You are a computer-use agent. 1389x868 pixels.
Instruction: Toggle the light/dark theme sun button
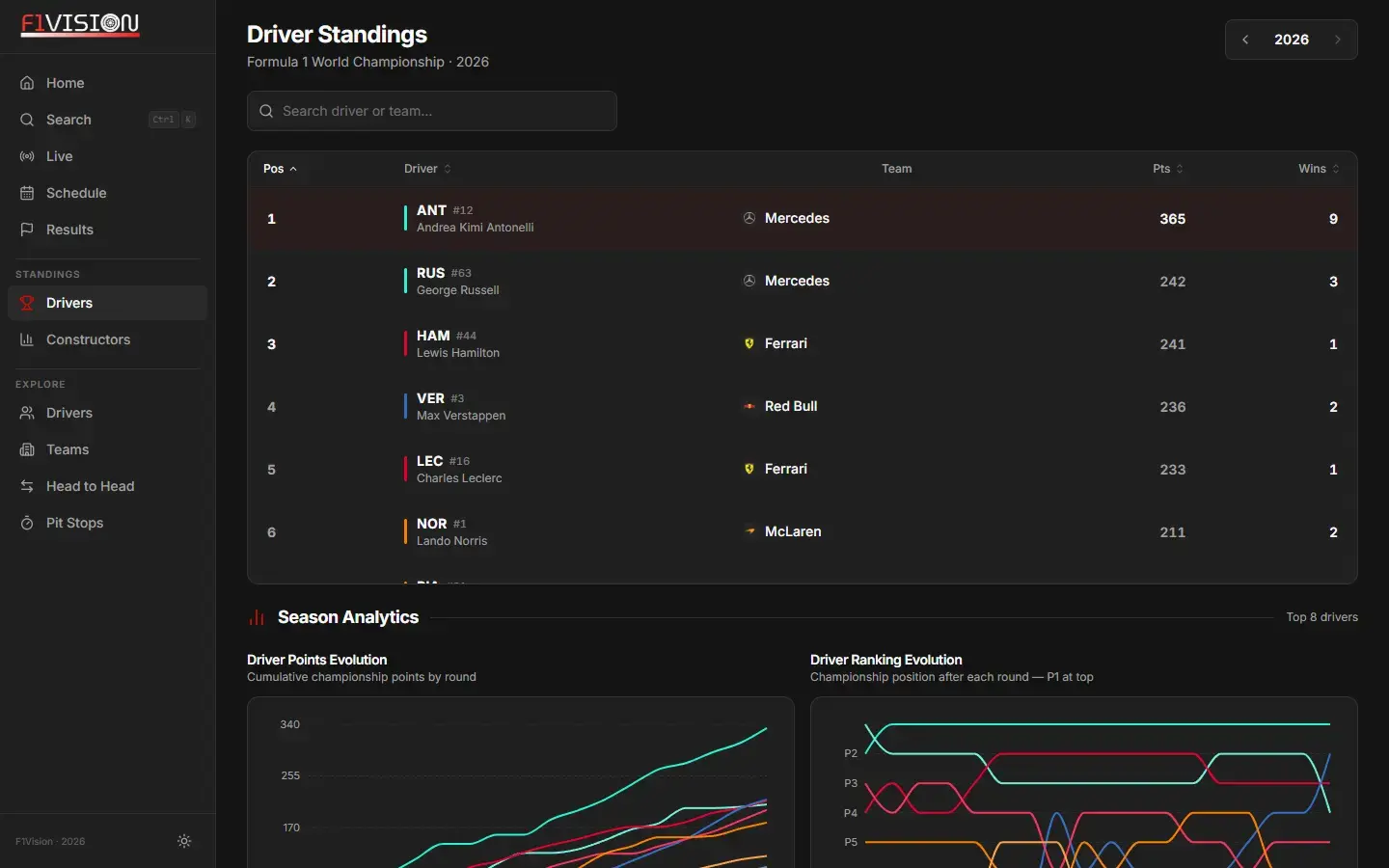[x=184, y=841]
